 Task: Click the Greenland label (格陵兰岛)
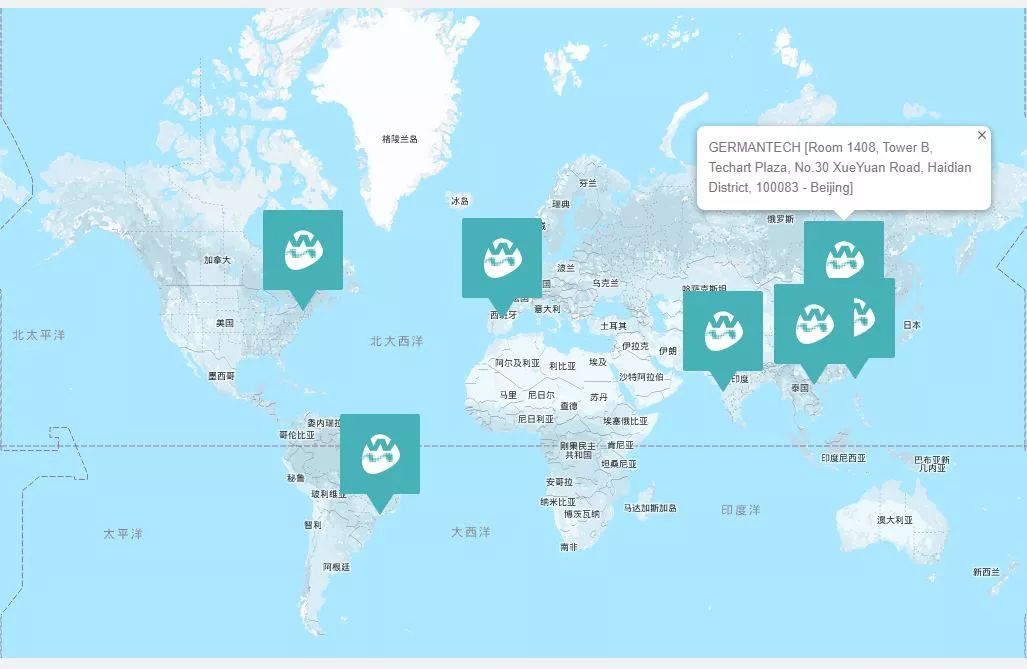tap(399, 139)
